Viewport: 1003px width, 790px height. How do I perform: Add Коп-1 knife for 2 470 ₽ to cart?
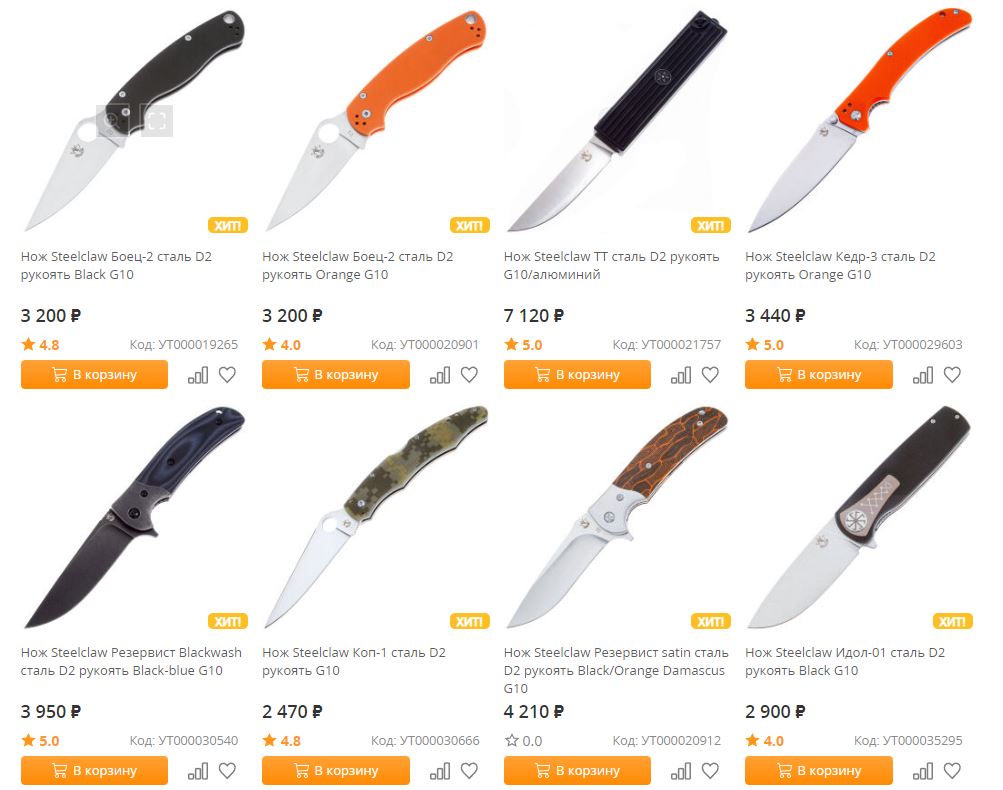pos(335,771)
